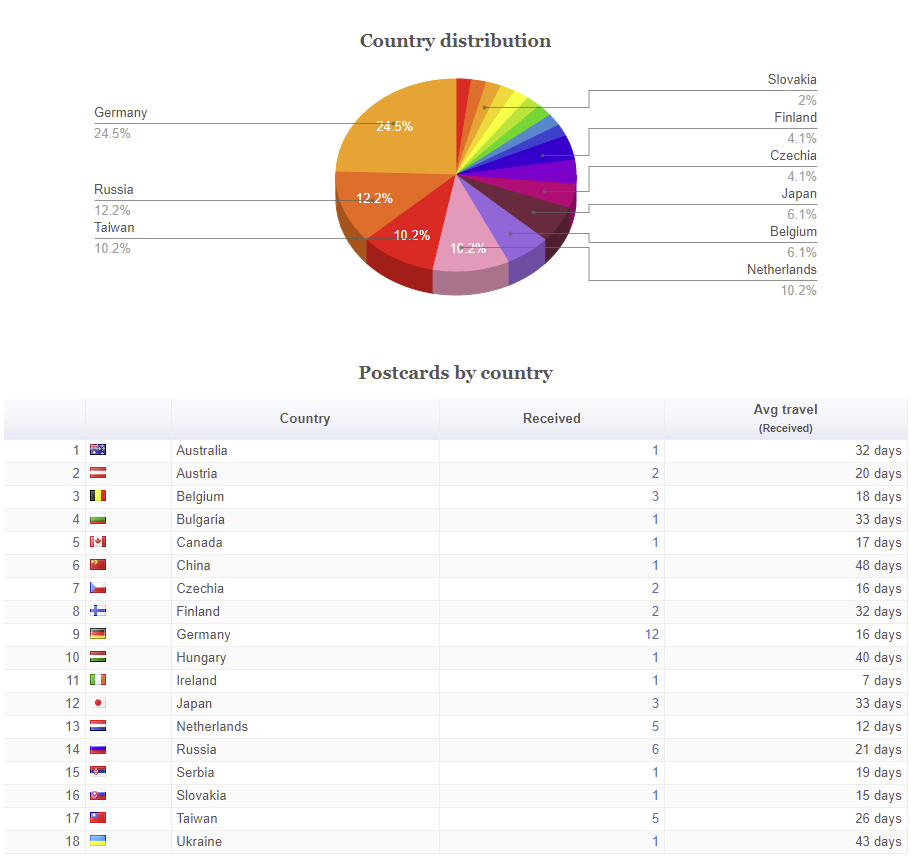Viewport: 911px width, 866px height.
Task: Click the Slovakia flag icon
Action: pos(98,795)
